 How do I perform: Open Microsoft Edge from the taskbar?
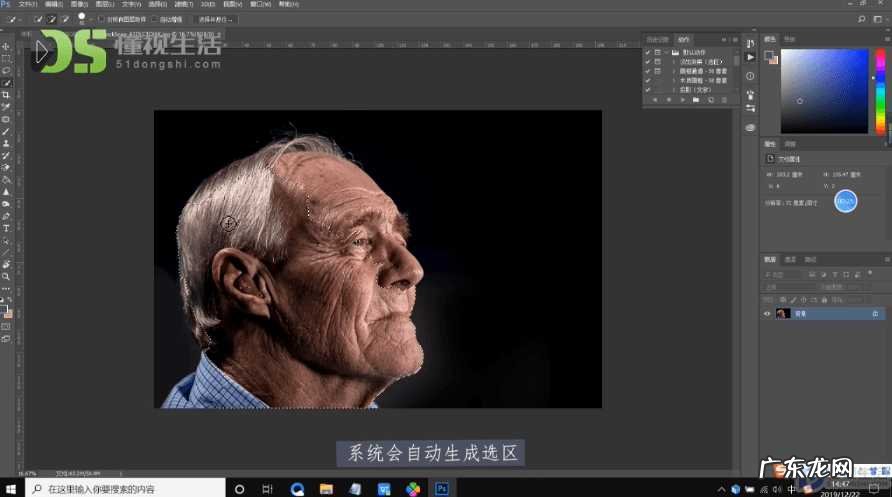coord(297,489)
